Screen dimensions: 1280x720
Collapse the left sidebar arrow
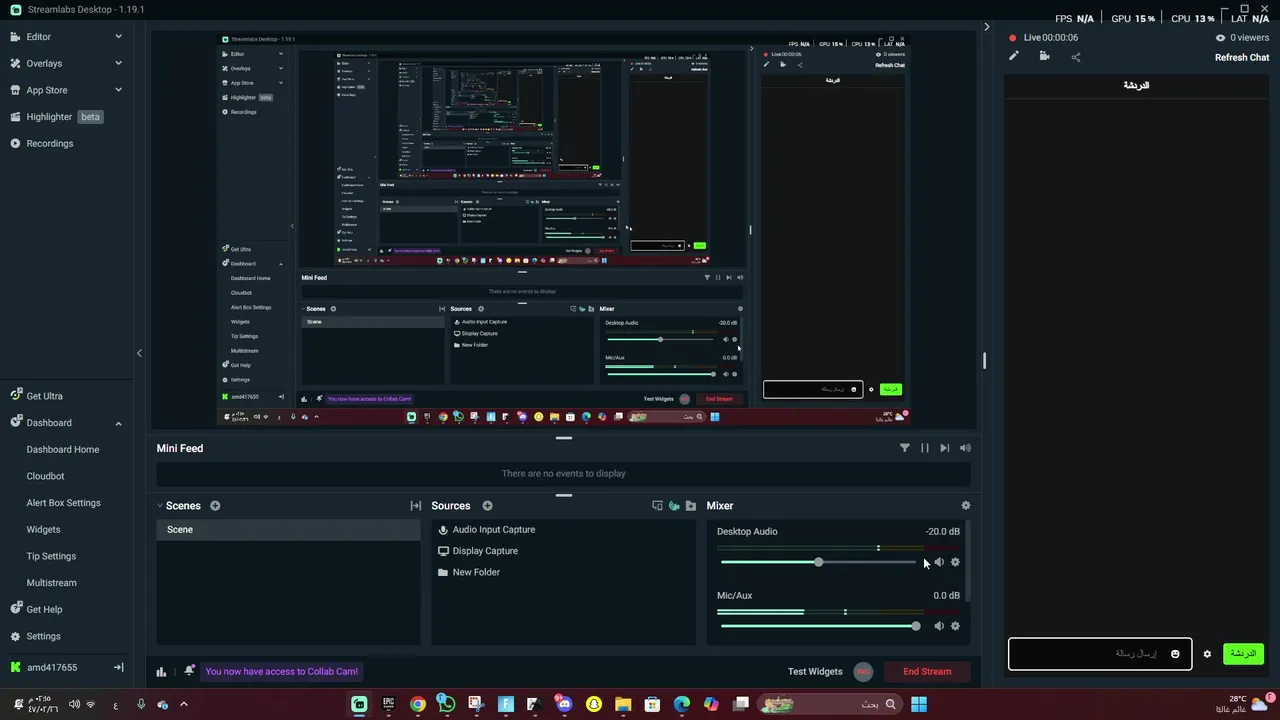139,353
